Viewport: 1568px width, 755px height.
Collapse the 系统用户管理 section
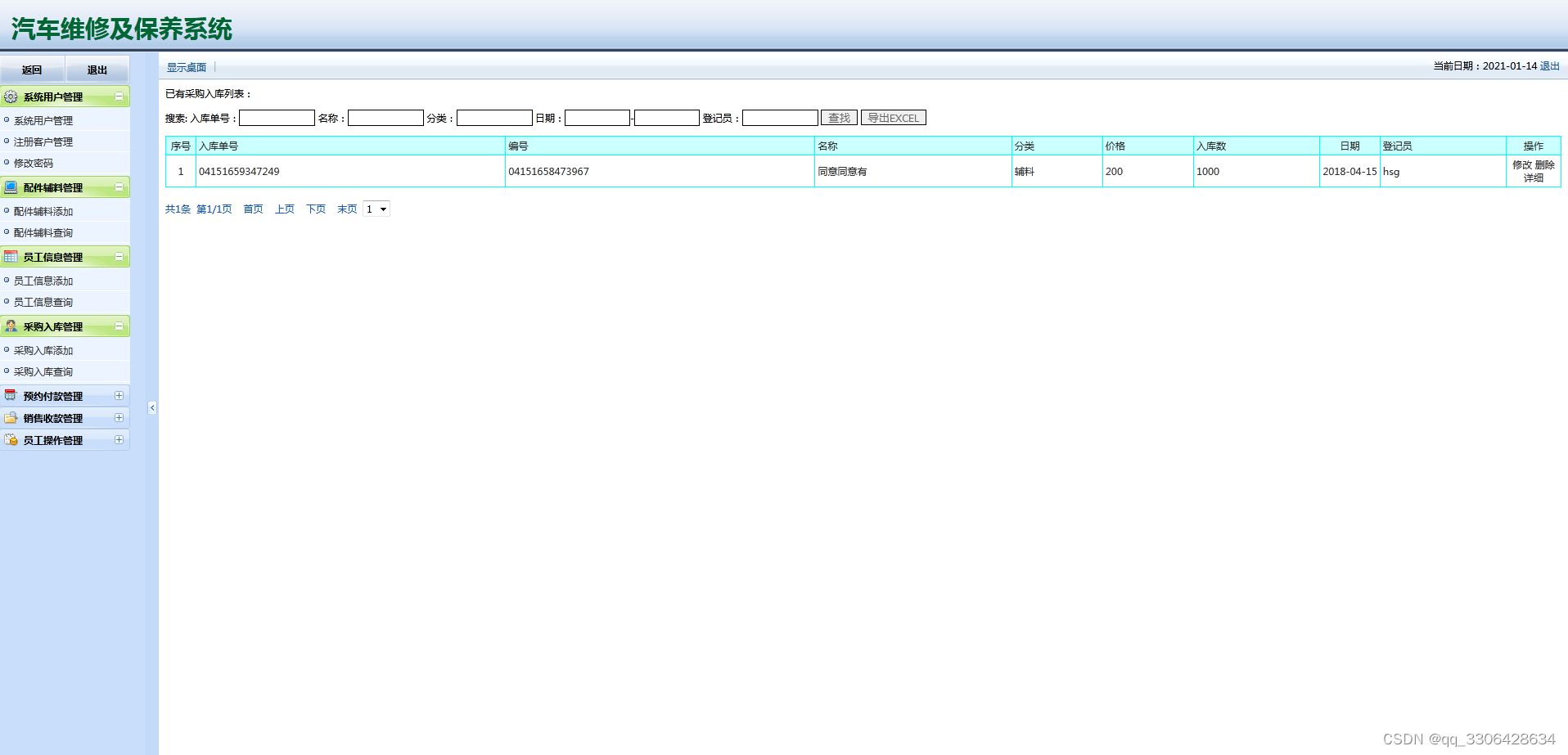(x=119, y=97)
